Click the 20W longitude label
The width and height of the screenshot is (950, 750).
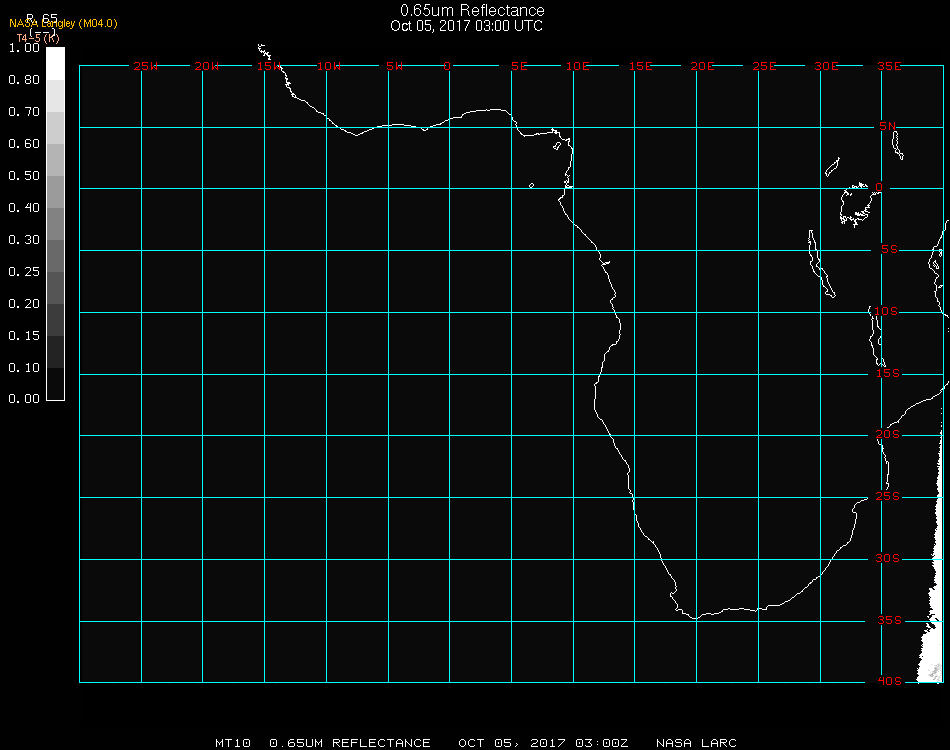207,66
